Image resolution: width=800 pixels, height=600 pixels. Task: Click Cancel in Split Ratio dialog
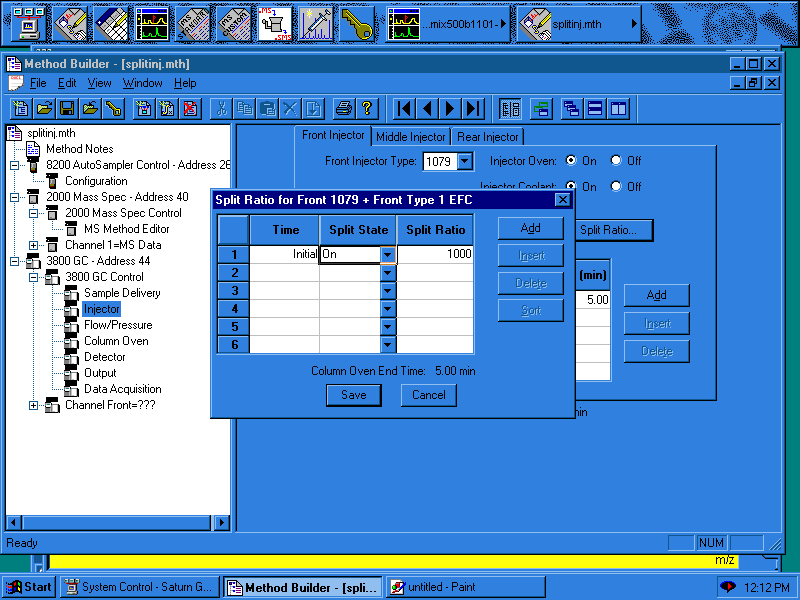(429, 395)
